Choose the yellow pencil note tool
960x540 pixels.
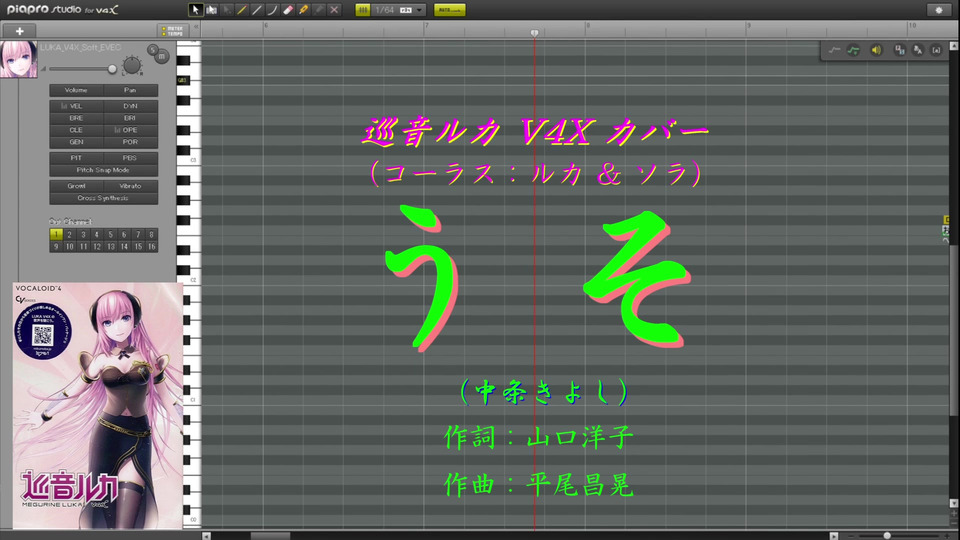[242, 10]
